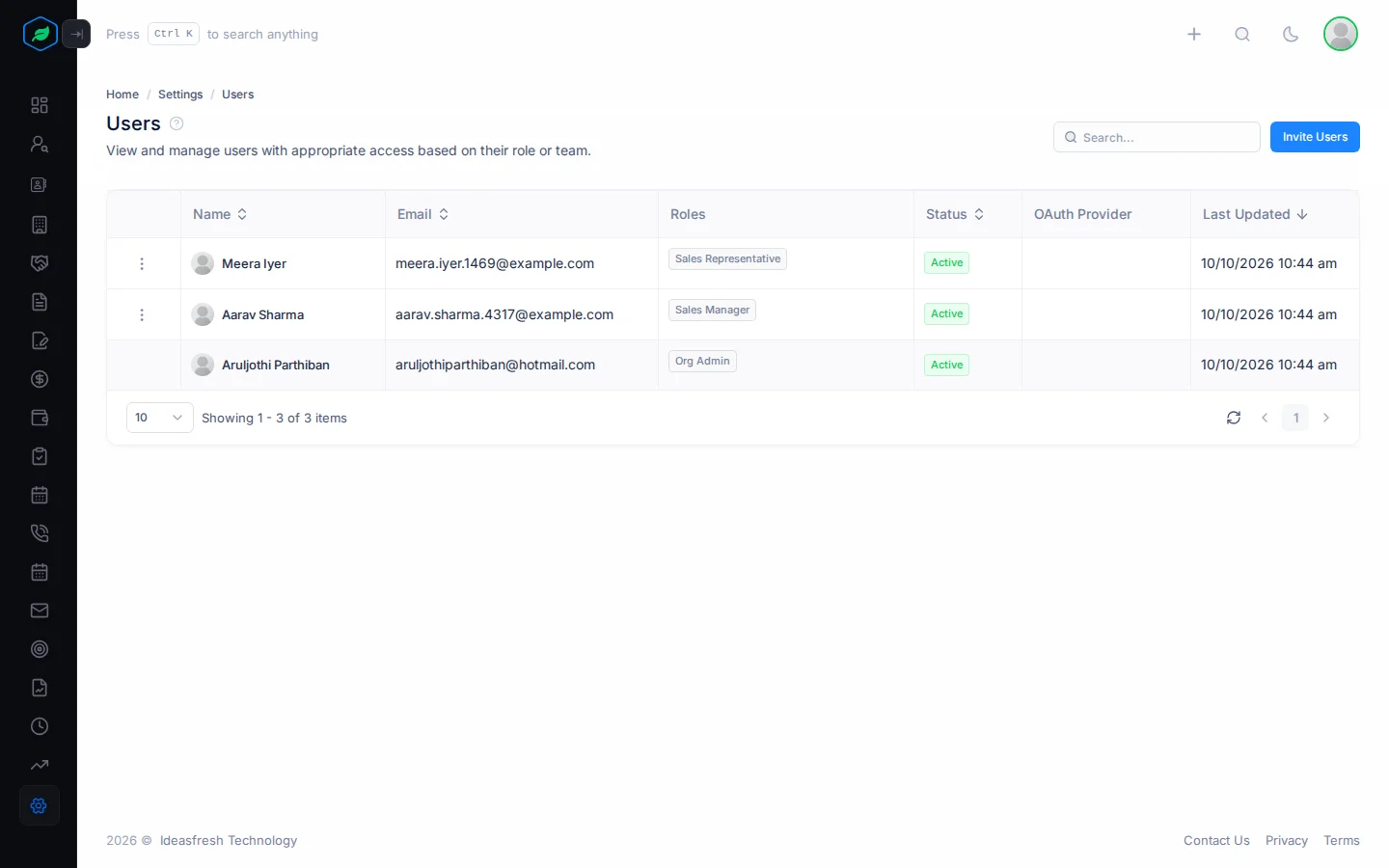This screenshot has height=868, width=1389.
Task: Click the Sales Manager role tag
Action: 712,310
